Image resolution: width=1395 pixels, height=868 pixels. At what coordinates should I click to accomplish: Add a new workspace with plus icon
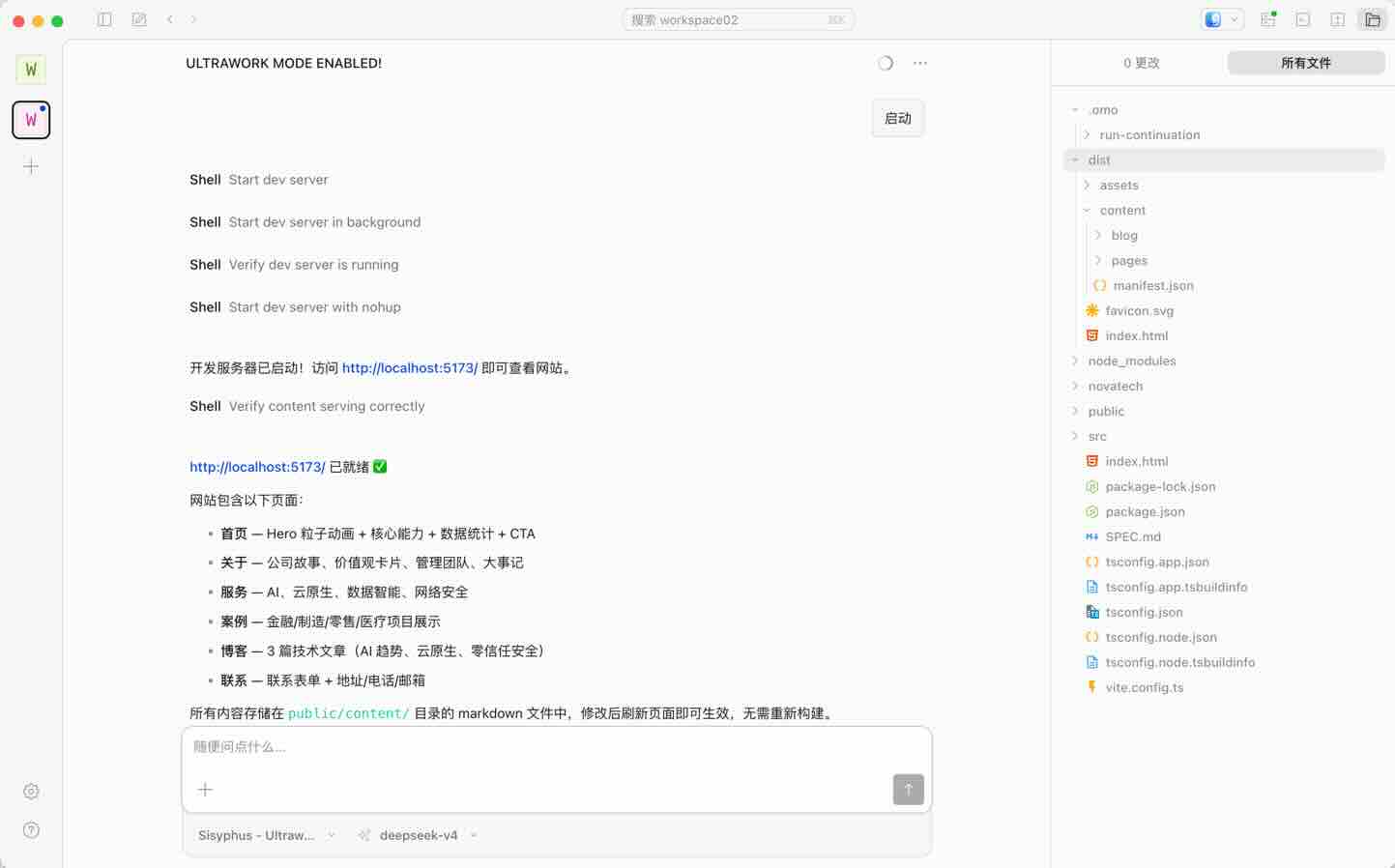31,166
